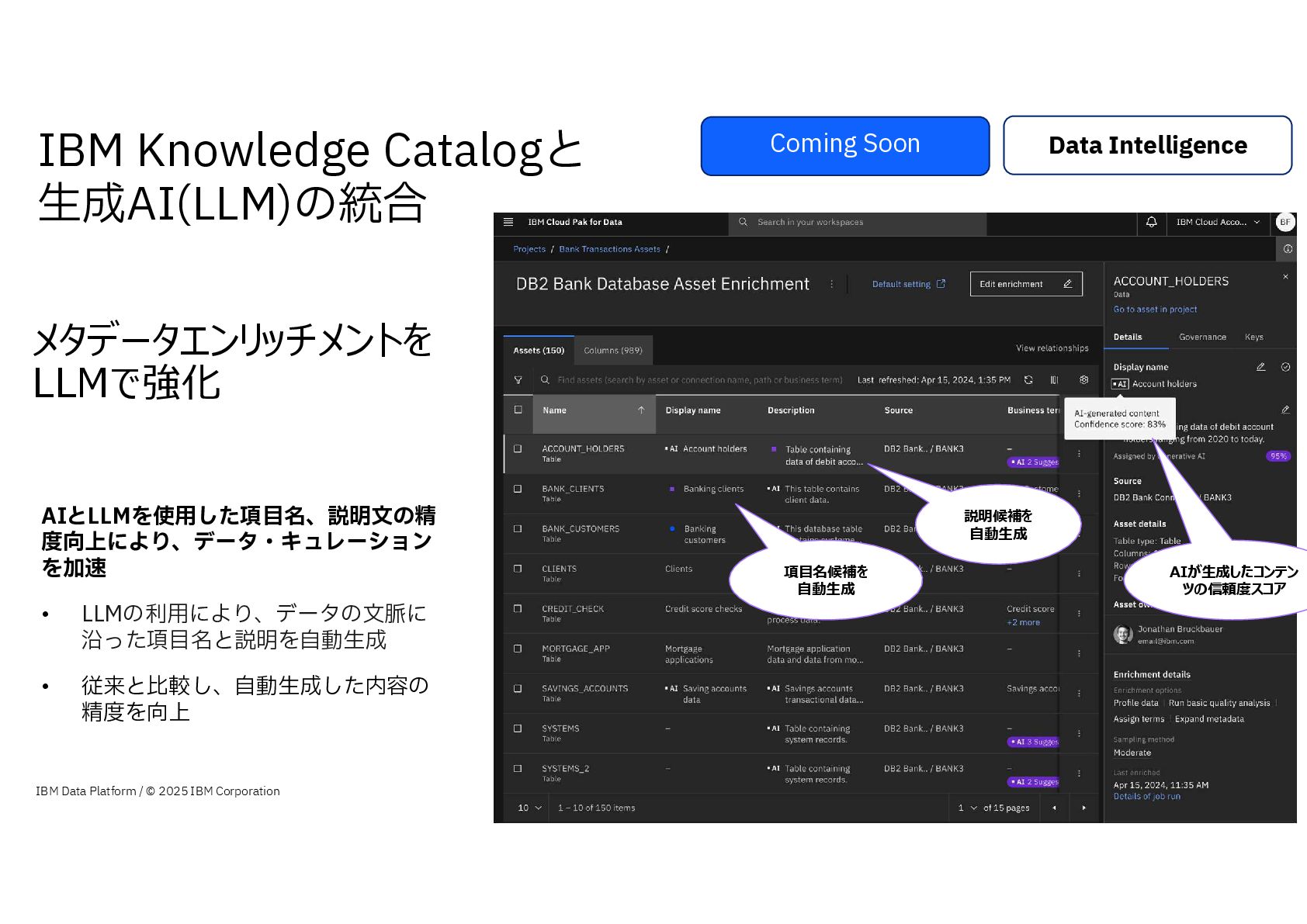Open overflow menu for SYSTEMS_2 row
Image resolution: width=1307 pixels, height=924 pixels.
click(x=1079, y=773)
